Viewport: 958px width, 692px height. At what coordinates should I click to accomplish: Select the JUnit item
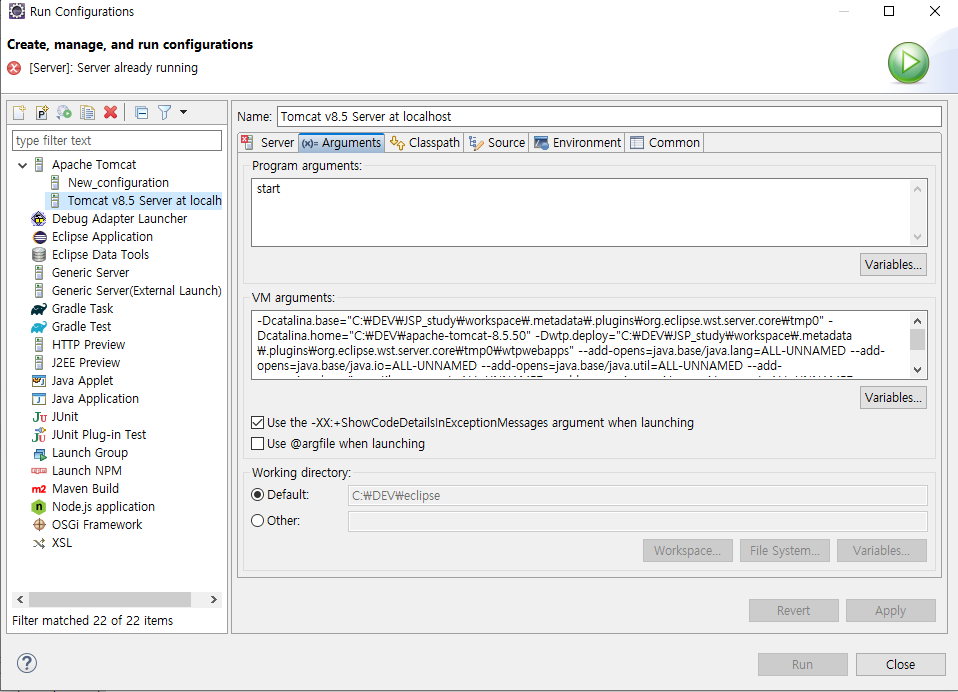[x=65, y=417]
